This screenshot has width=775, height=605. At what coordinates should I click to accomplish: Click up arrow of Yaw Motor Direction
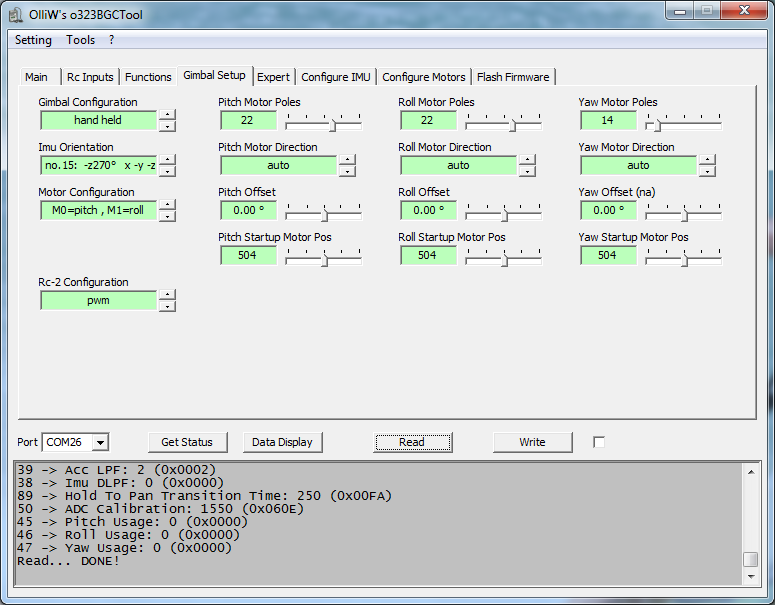point(707,160)
